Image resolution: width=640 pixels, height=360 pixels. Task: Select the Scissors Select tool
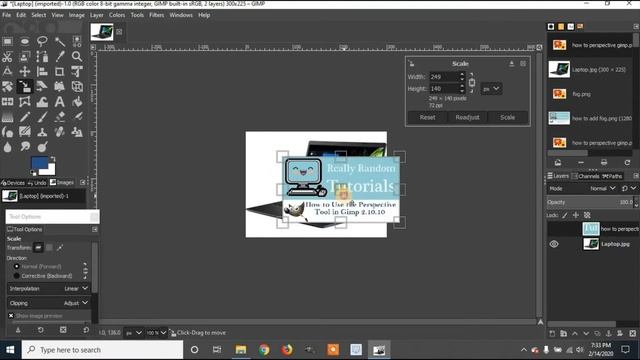[x=7, y=56]
